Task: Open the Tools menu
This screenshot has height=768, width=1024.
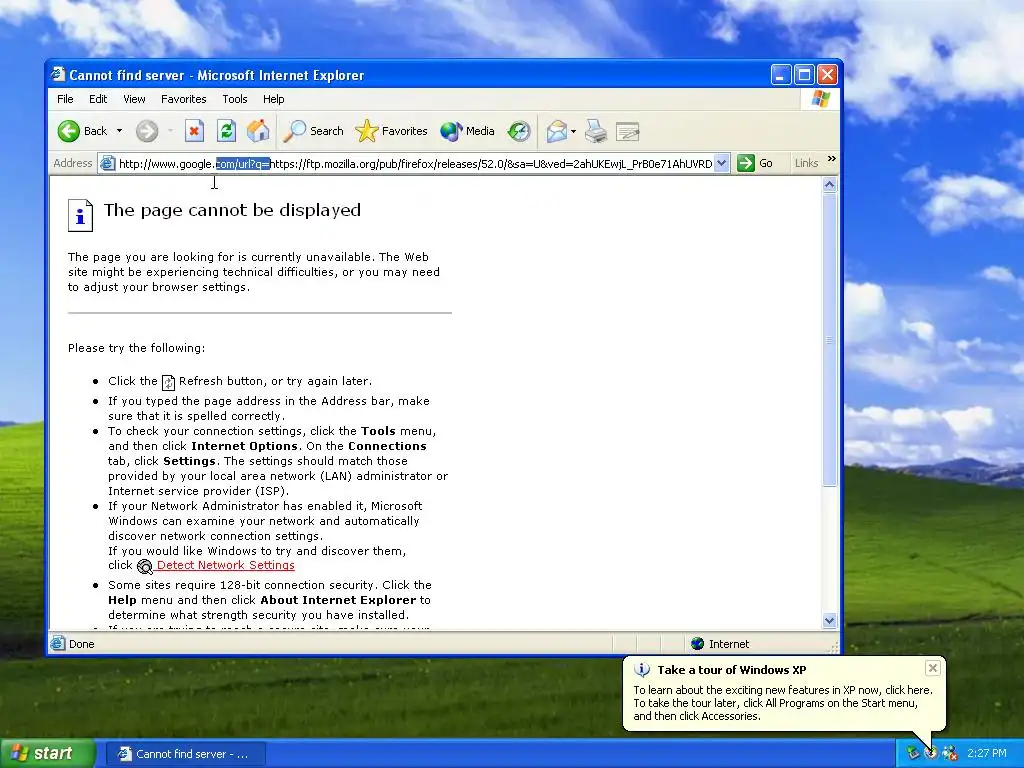Action: pyautogui.click(x=234, y=99)
